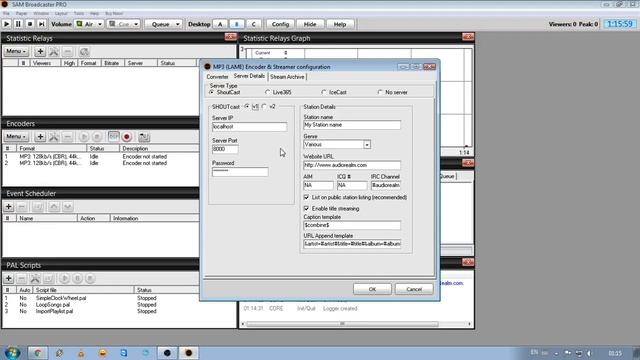Viewport: 640px width, 360px height.
Task: Switch to Desktop B
Action: [237, 24]
